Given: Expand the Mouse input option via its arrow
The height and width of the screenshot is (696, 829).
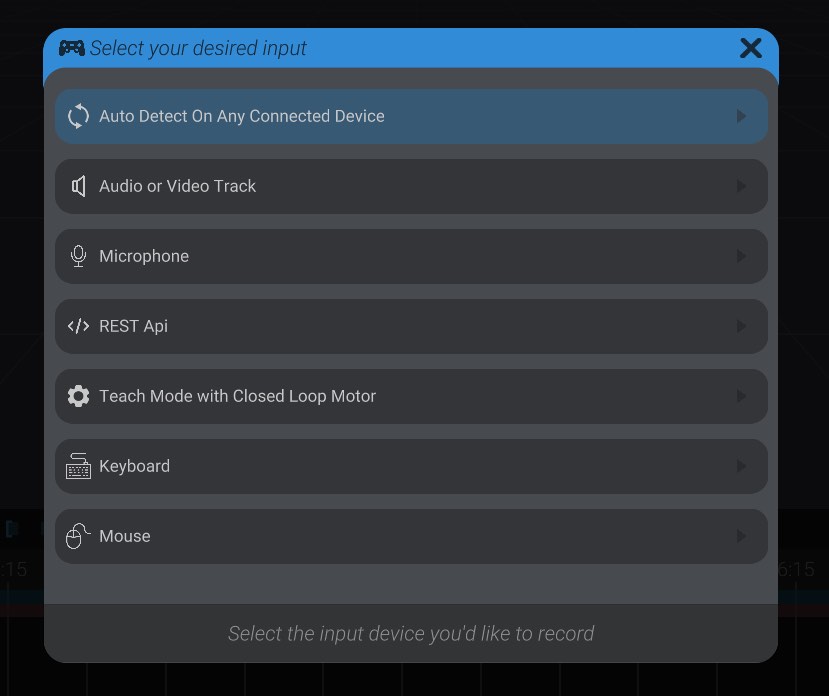Looking at the screenshot, I should [x=741, y=536].
